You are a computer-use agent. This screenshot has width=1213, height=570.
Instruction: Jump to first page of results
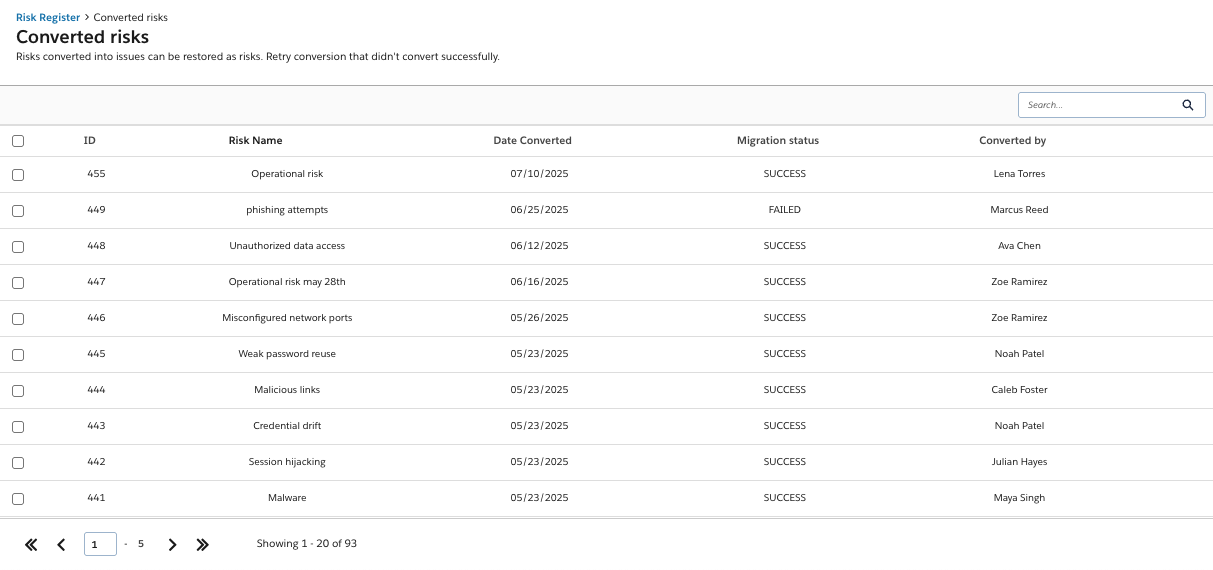pyautogui.click(x=31, y=545)
